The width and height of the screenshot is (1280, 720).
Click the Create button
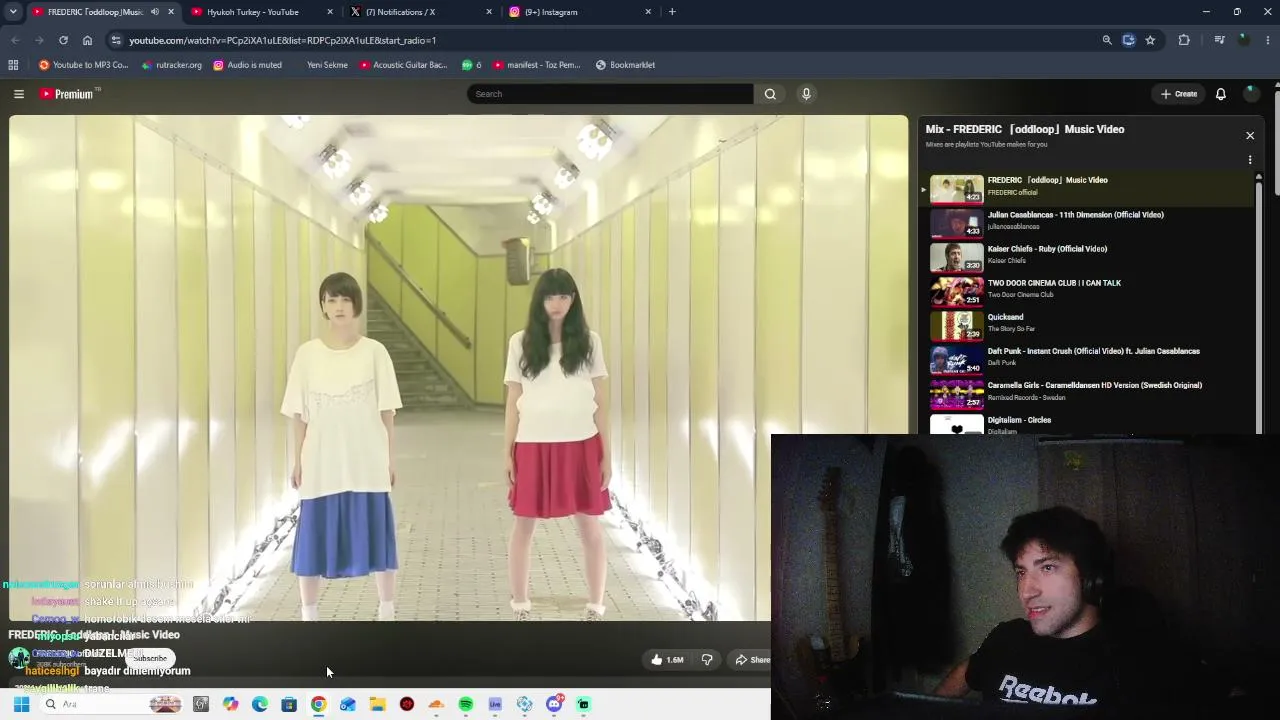[x=1179, y=94]
